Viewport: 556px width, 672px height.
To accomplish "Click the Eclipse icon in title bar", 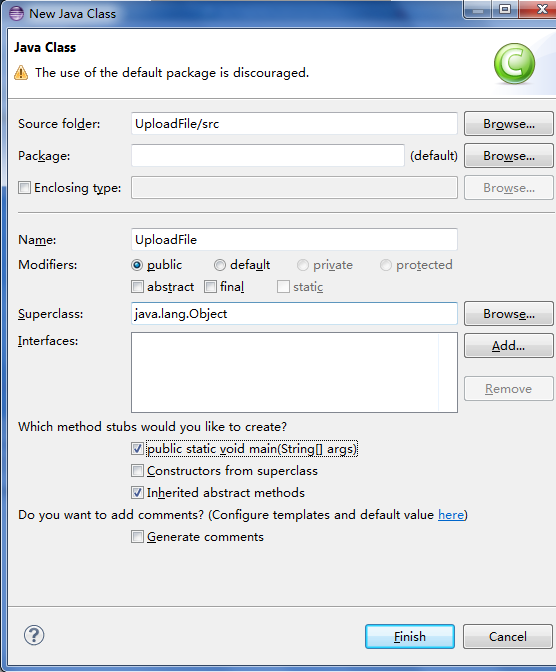I will [x=16, y=13].
